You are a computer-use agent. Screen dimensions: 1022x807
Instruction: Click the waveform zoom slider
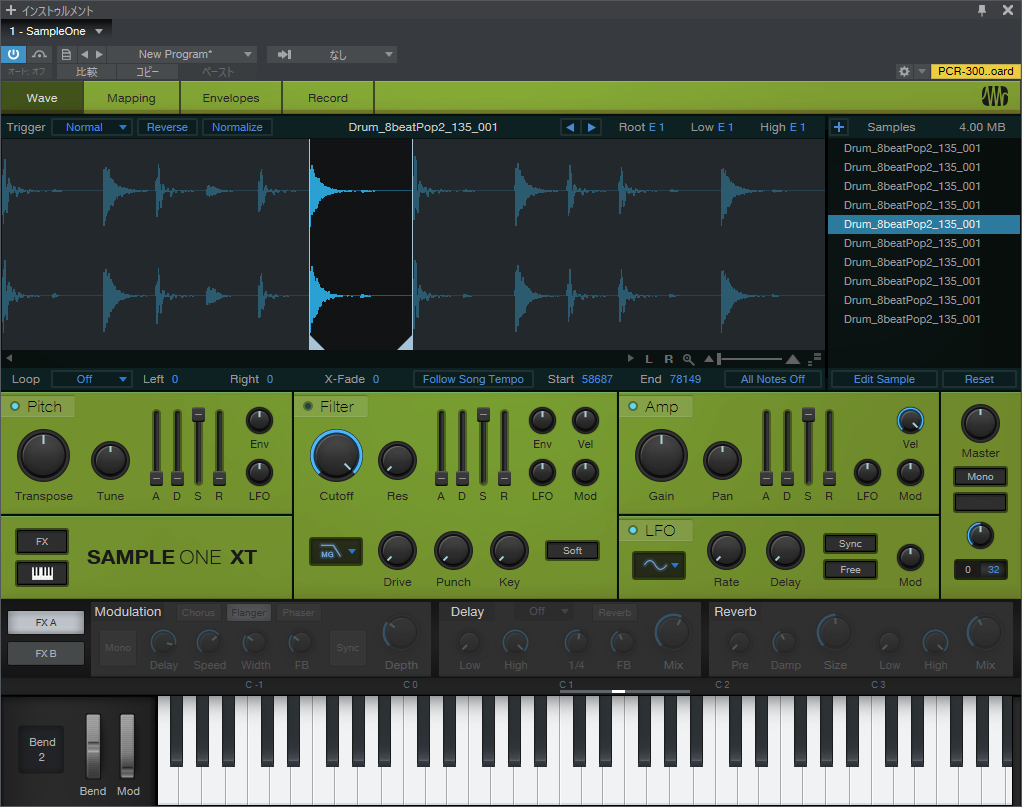click(750, 359)
